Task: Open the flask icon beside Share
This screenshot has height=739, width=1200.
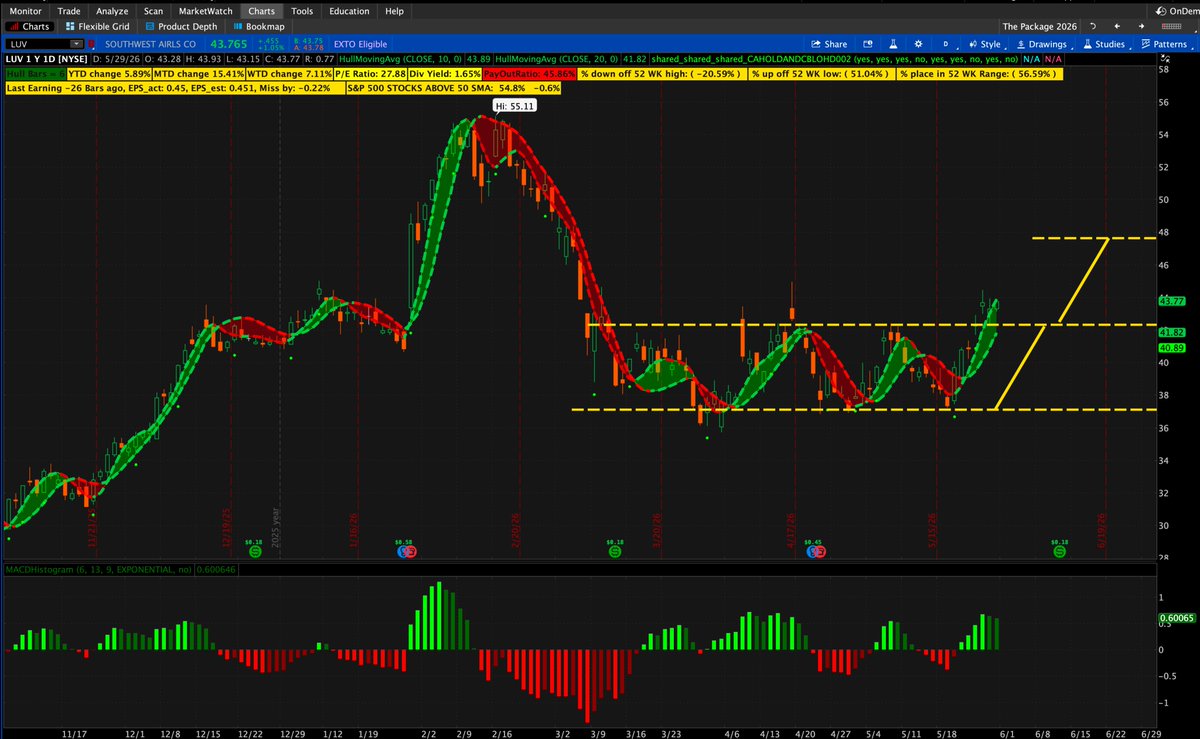Action: (893, 44)
